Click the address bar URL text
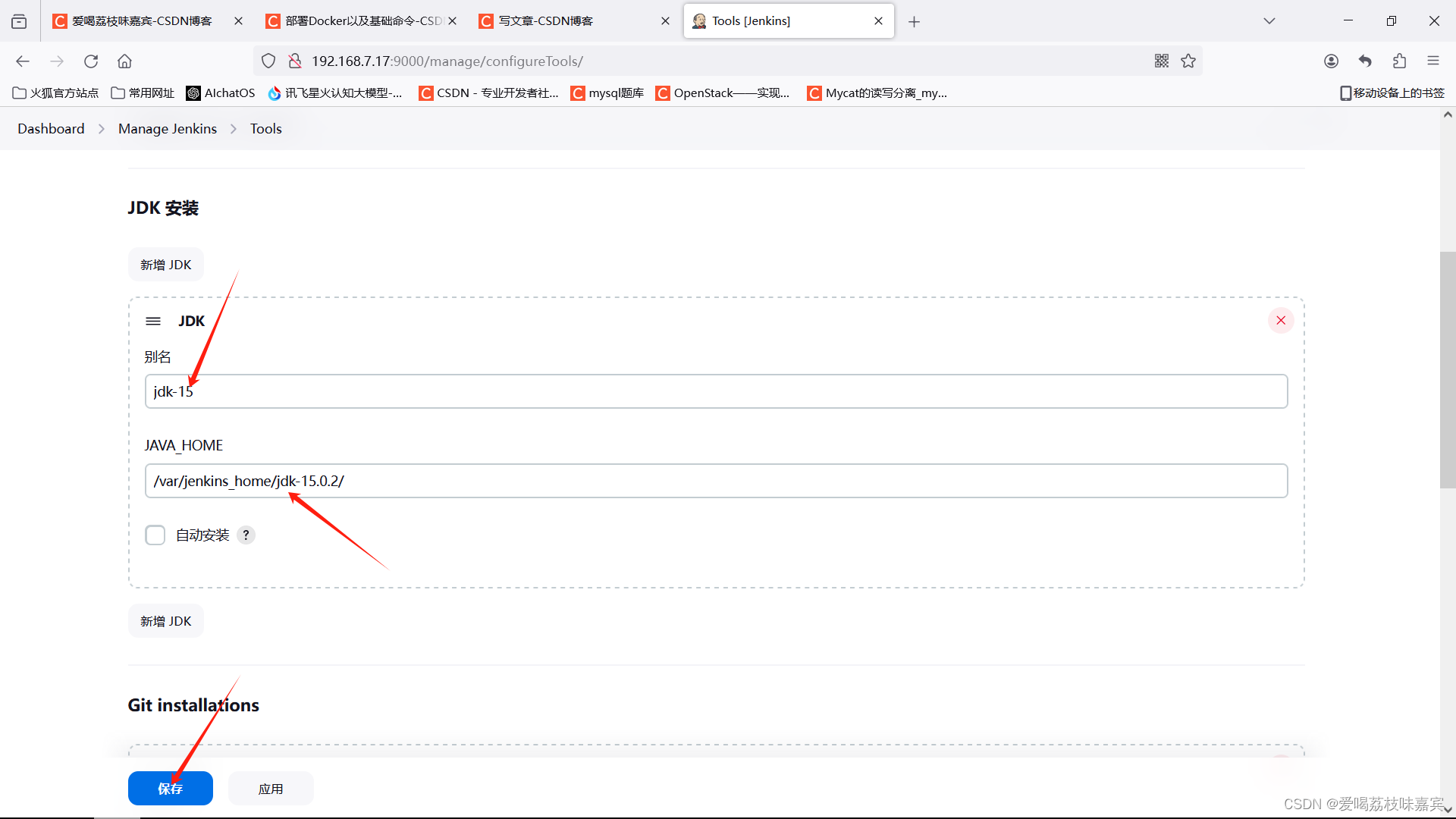1456x819 pixels. (x=447, y=61)
